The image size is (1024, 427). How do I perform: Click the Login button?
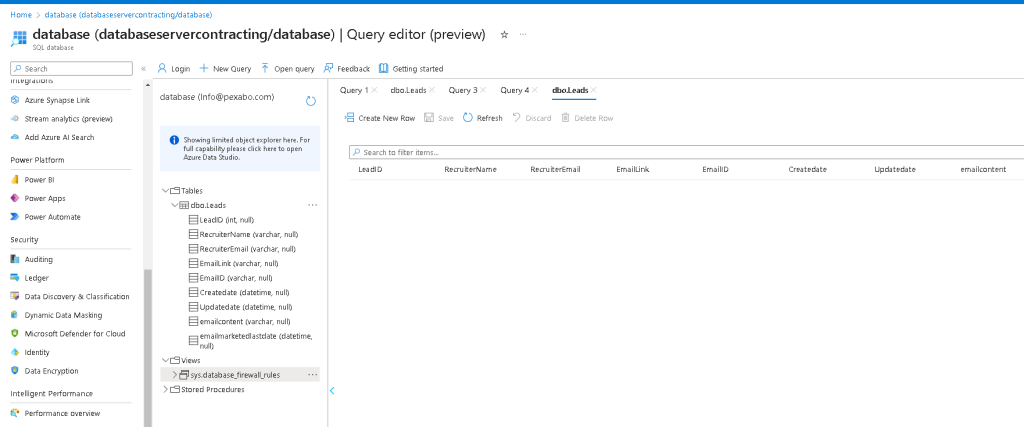[174, 69]
